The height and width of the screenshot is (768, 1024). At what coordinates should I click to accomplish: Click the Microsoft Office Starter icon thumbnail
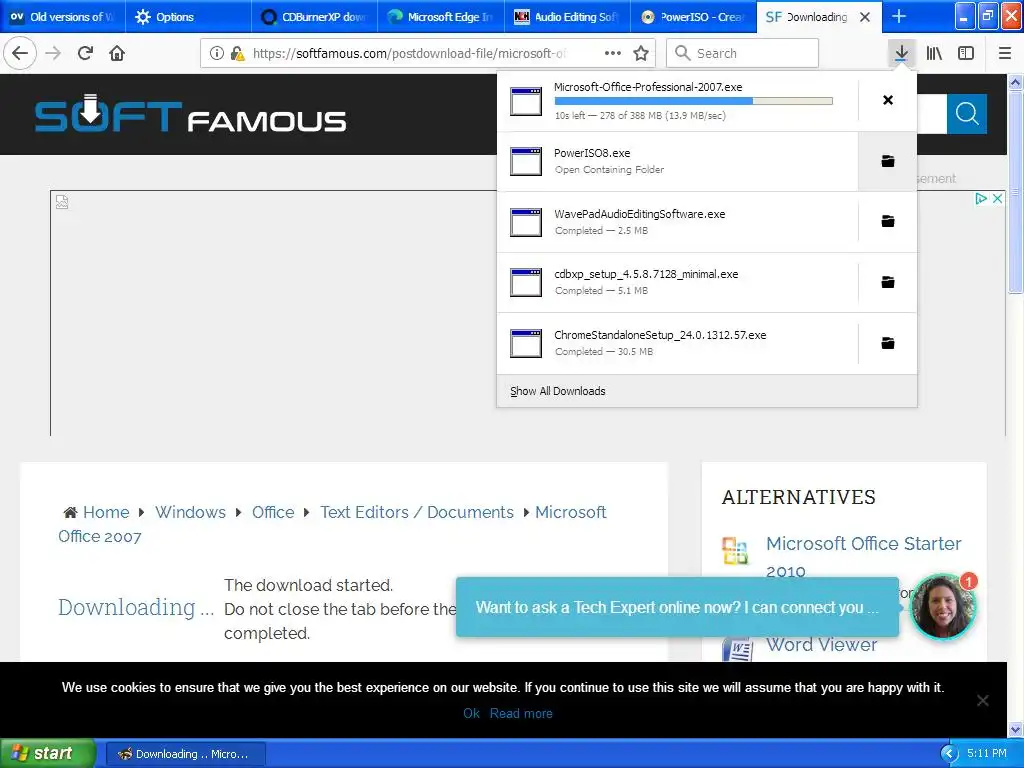point(735,551)
